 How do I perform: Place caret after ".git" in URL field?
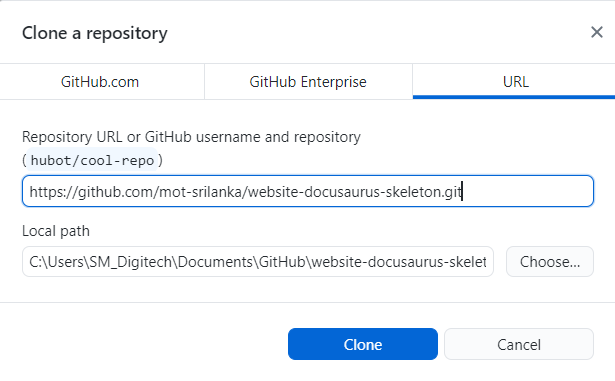[462, 192]
